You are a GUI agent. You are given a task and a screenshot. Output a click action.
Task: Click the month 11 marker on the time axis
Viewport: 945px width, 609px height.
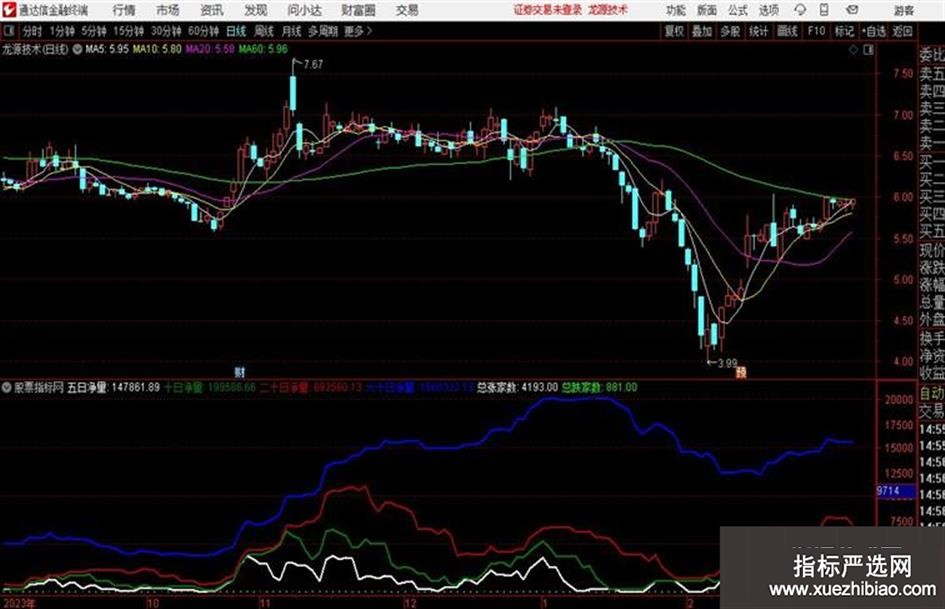(x=265, y=603)
